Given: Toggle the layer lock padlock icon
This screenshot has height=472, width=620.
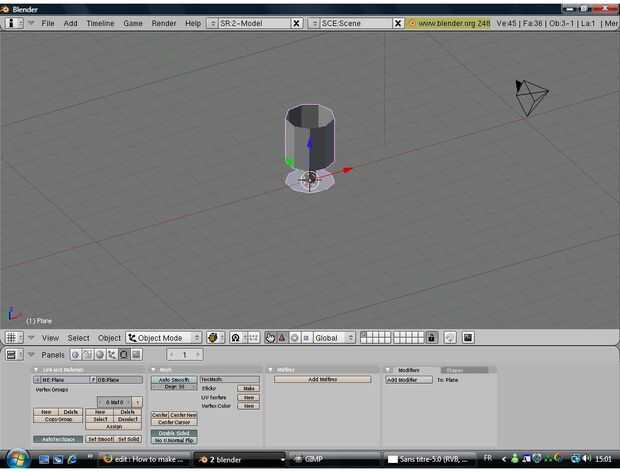Looking at the screenshot, I should click(431, 338).
